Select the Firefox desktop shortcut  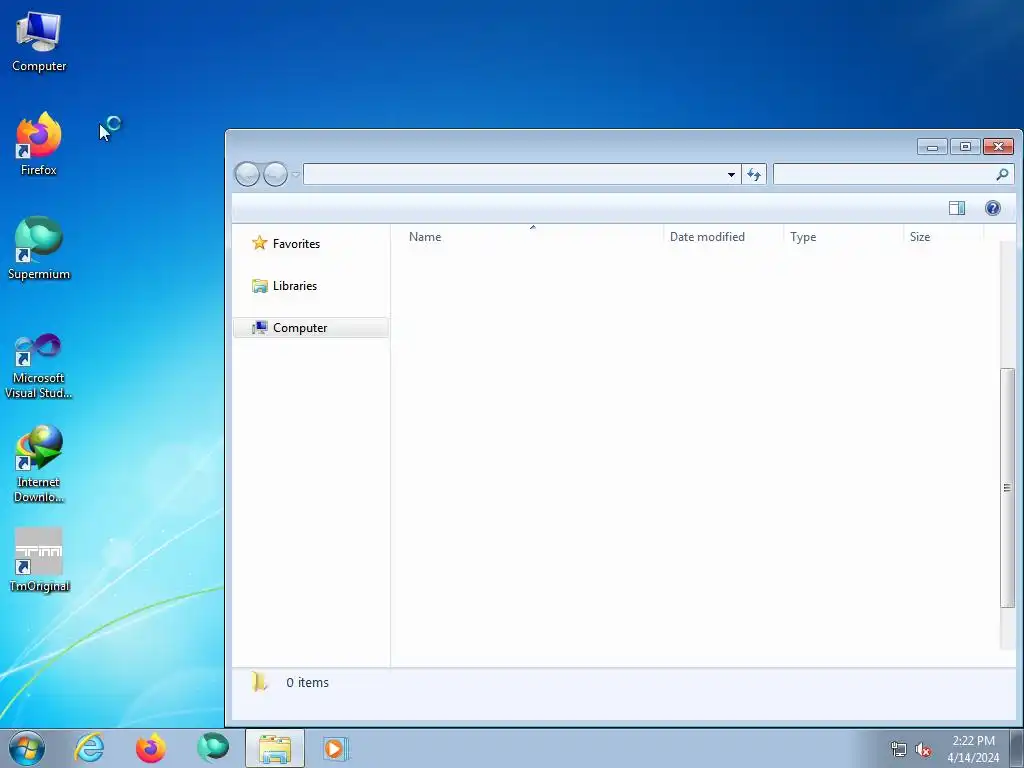(39, 144)
